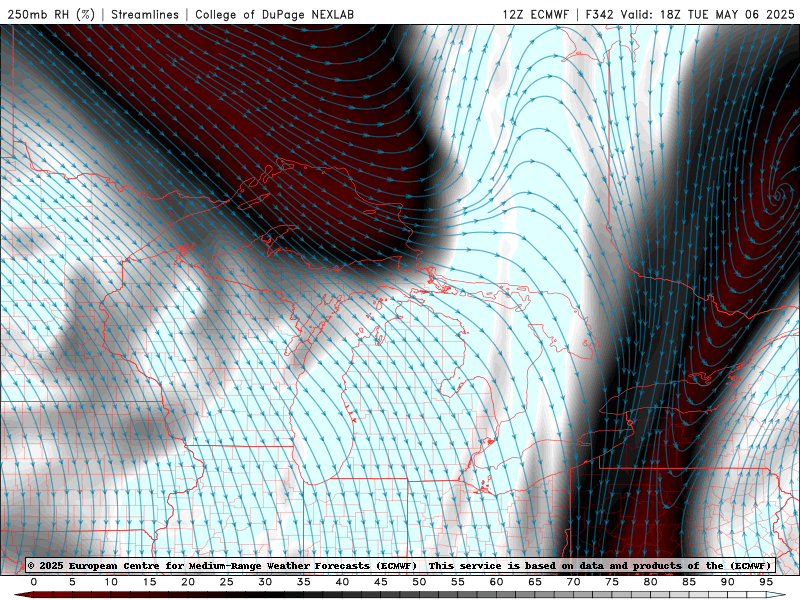The image size is (800, 600).
Task: Click the colorbar label "75"
Action: click(x=612, y=582)
